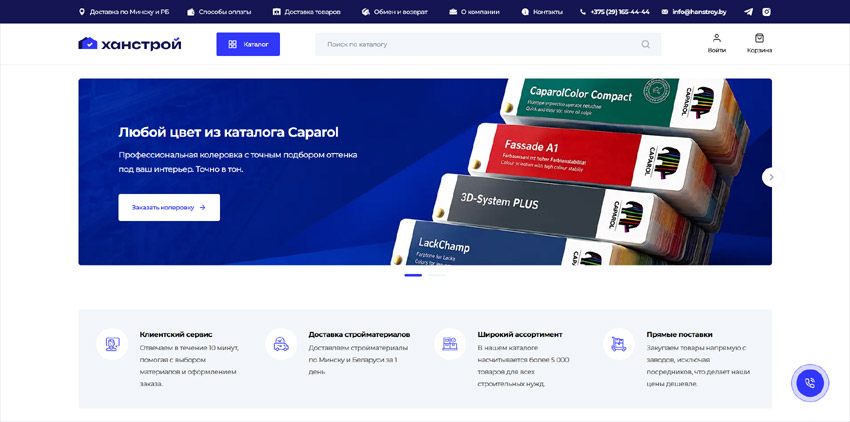This screenshot has width=850, height=422.
Task: Click the Клиентский сервис heading
Action: point(176,335)
